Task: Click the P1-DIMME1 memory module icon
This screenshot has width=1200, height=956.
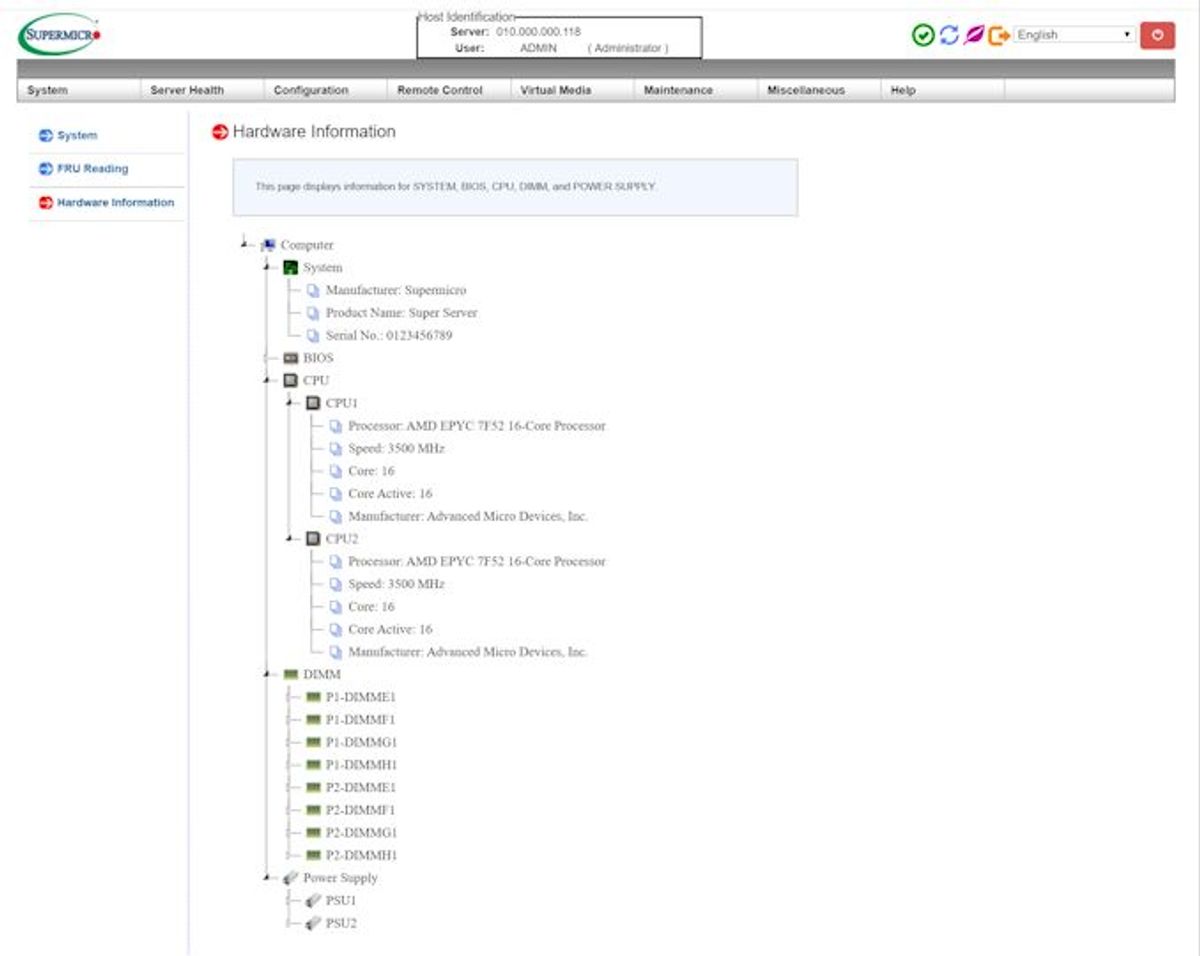Action: [313, 697]
